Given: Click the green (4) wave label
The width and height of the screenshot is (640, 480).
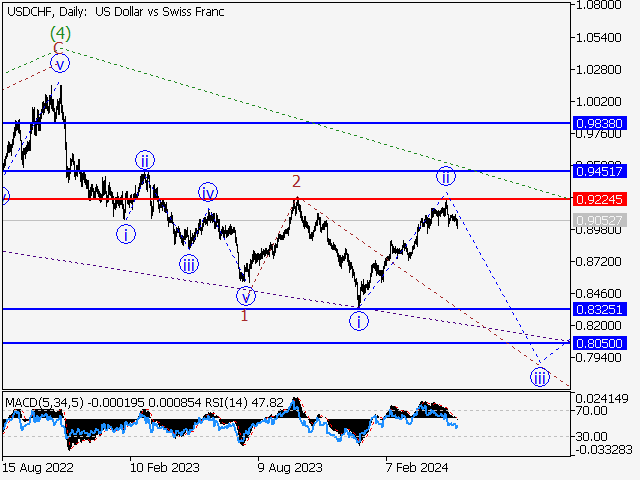Looking at the screenshot, I should [x=60, y=33].
